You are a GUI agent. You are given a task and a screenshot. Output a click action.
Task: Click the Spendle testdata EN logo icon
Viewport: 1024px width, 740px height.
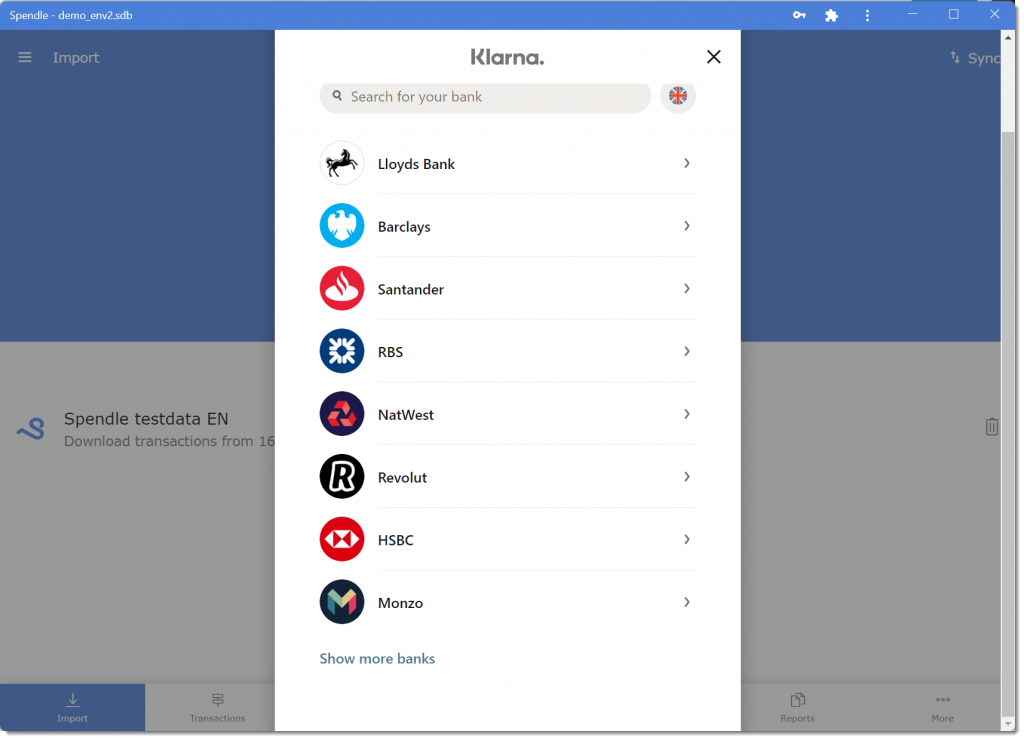click(x=31, y=429)
